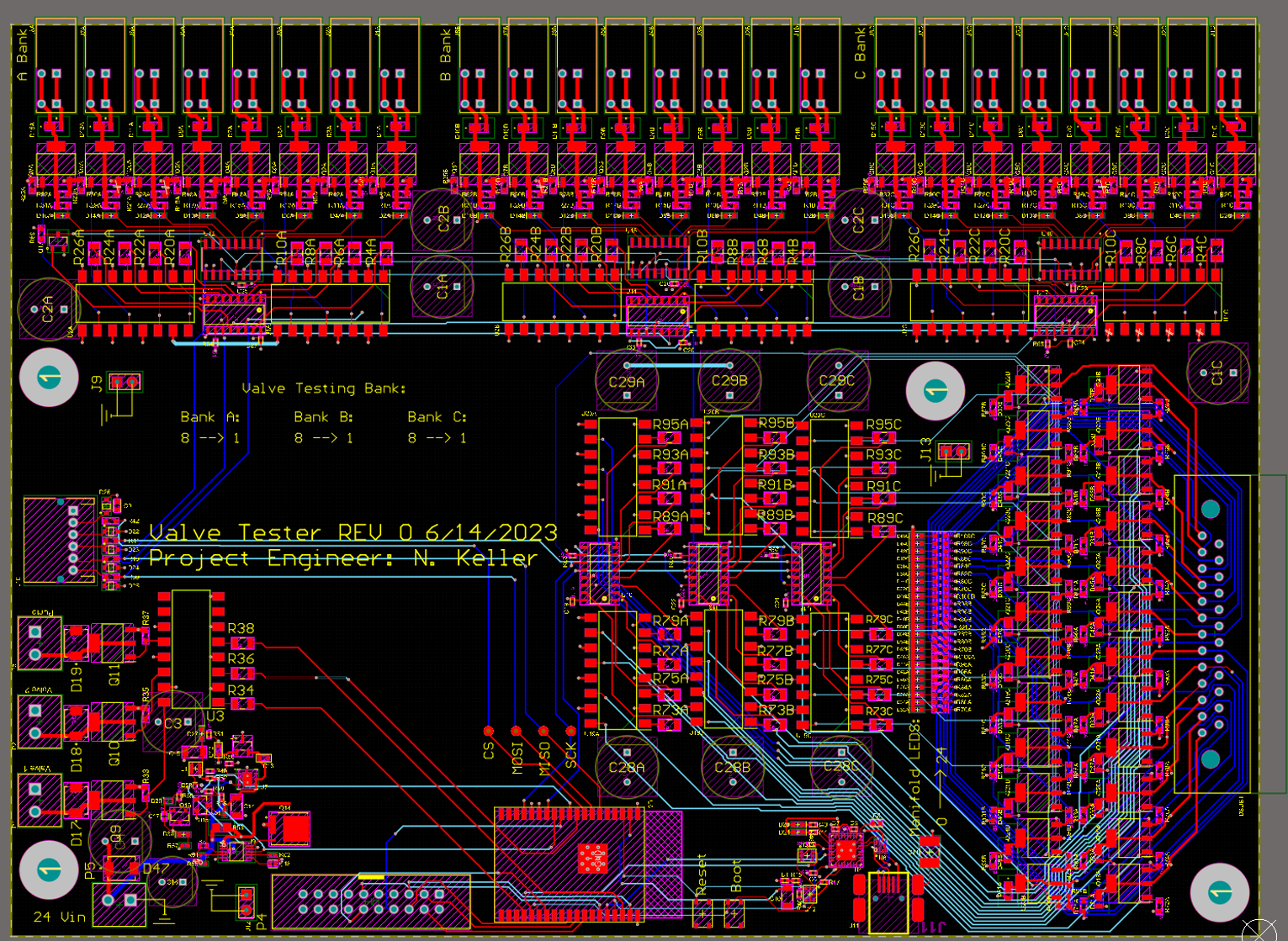1288x941 pixels.
Task: Select resistor R95A footprint
Action: tap(669, 439)
